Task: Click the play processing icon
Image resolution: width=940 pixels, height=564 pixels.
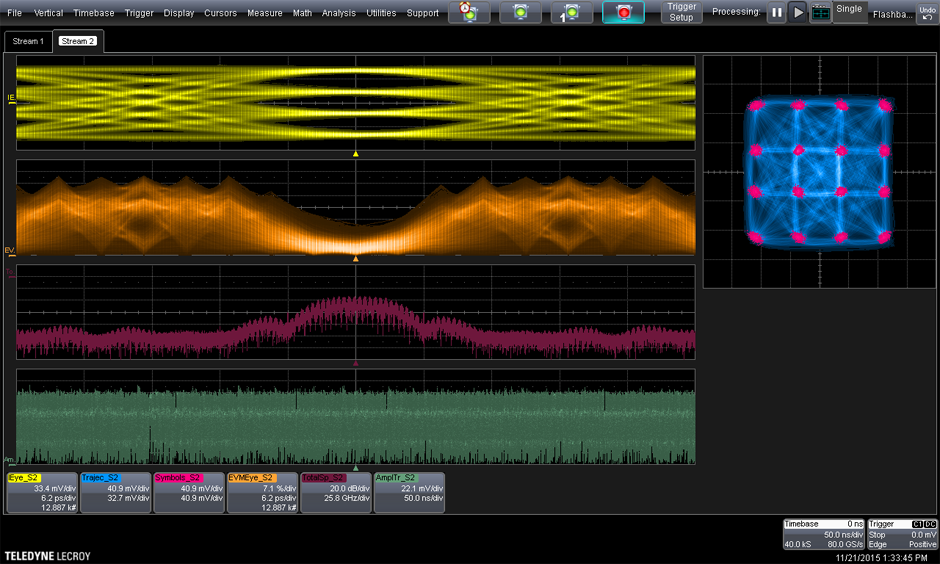Action: pyautogui.click(x=798, y=13)
